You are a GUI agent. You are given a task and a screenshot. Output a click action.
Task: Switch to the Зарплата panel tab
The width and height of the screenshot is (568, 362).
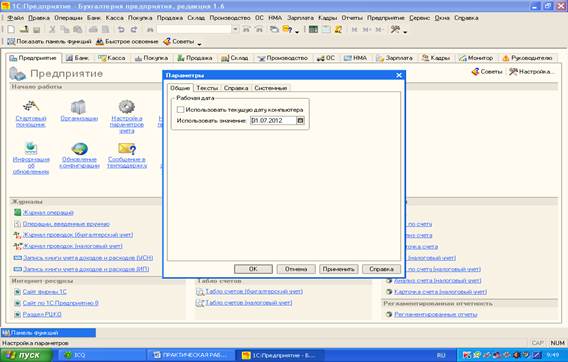click(394, 58)
